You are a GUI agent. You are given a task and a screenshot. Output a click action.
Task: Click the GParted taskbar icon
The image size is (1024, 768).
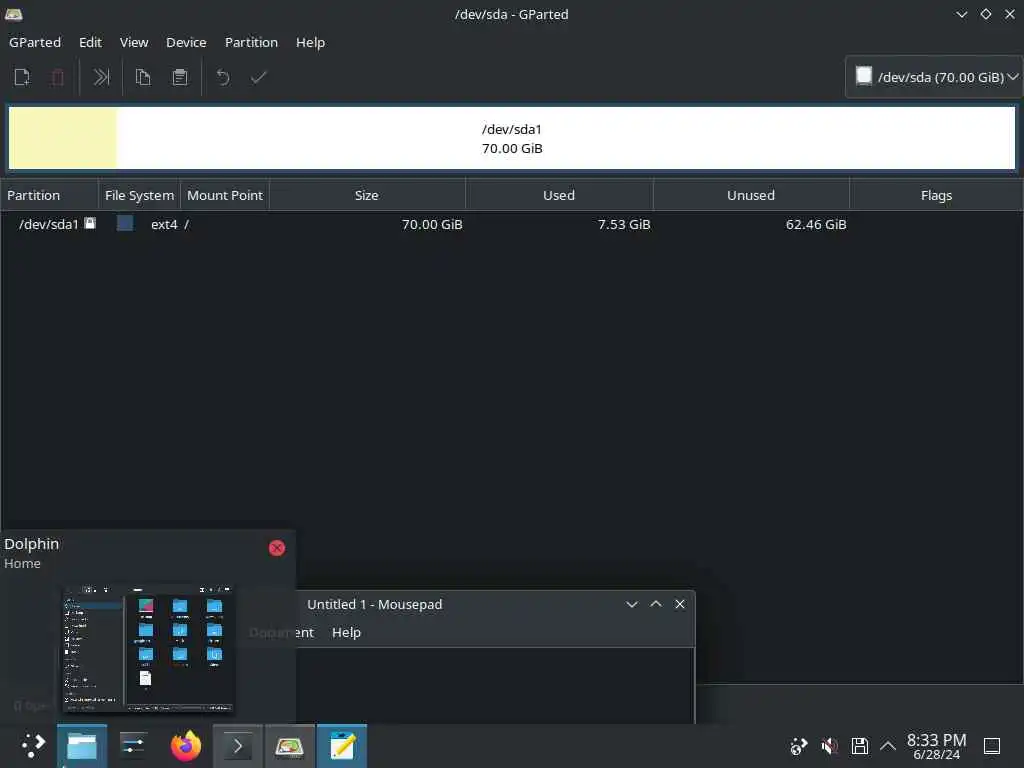(290, 746)
